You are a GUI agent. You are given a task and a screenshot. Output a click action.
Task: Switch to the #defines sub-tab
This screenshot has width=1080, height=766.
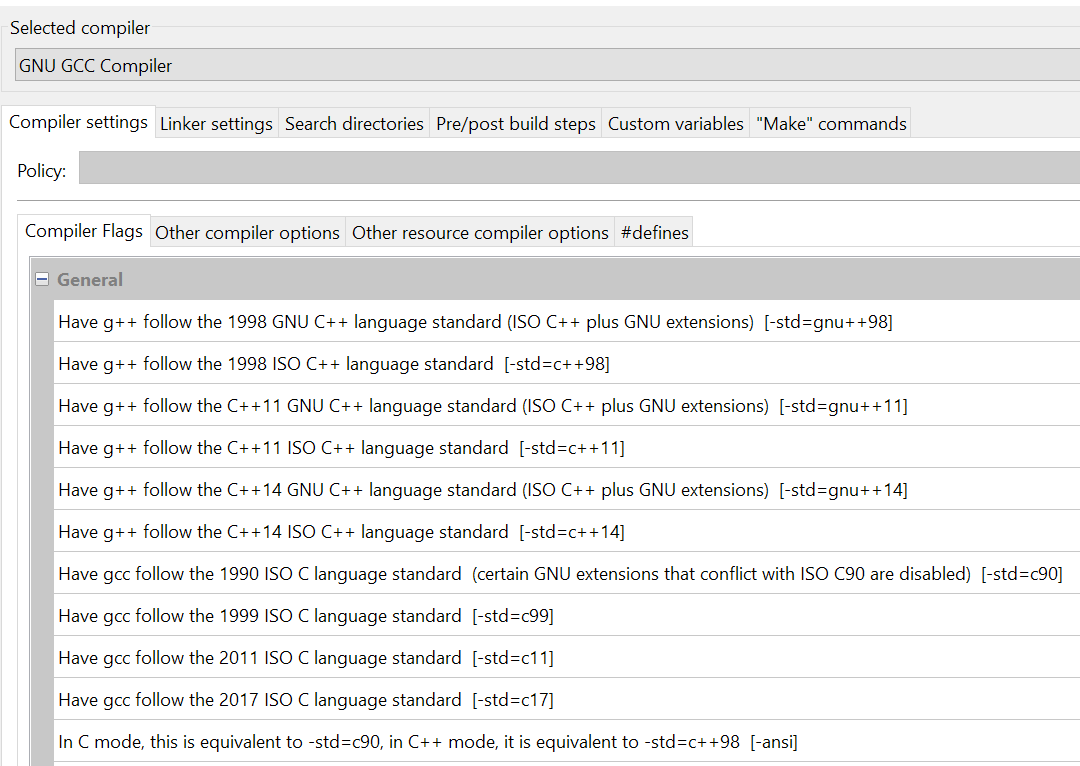[x=654, y=233]
